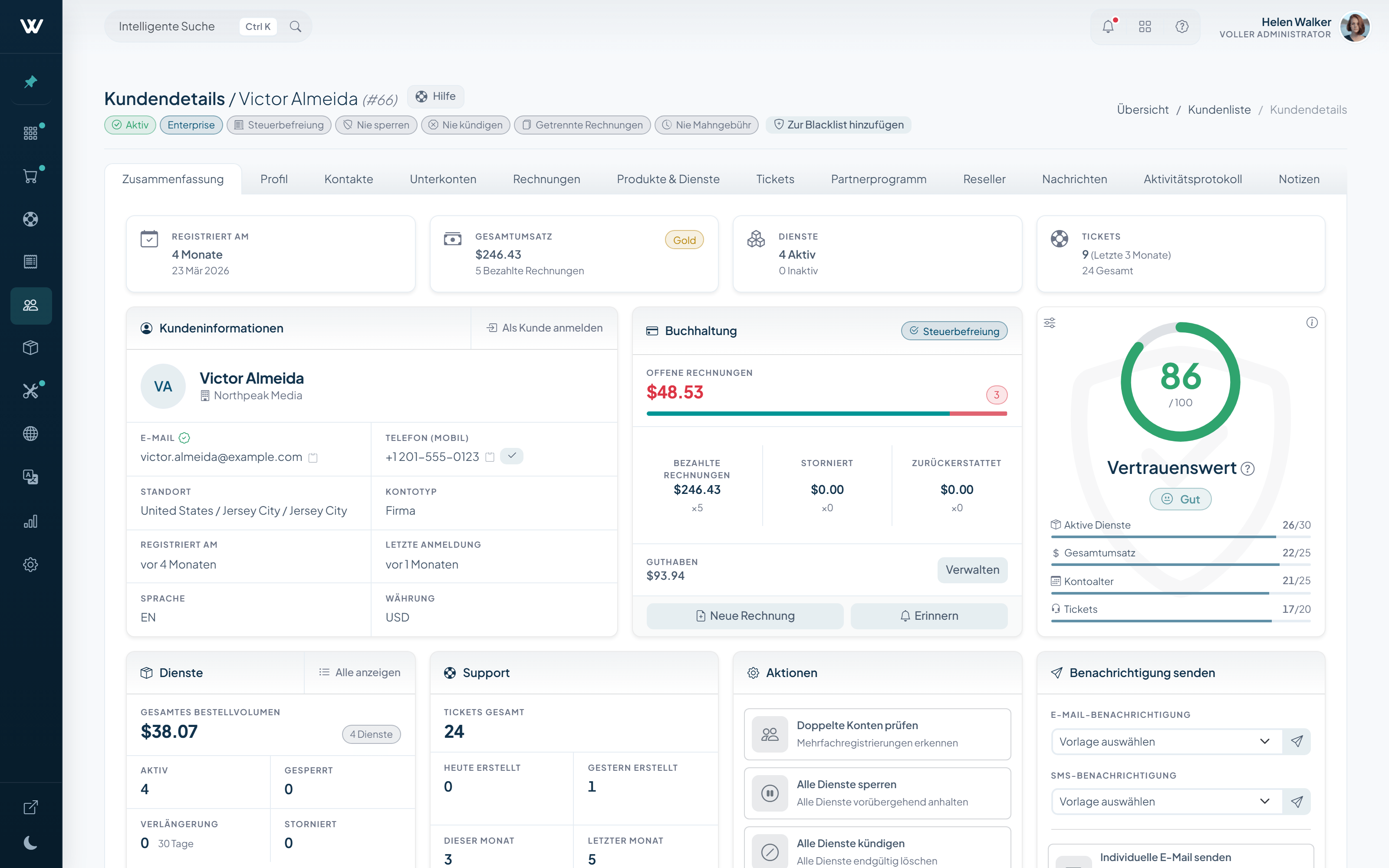Click the search magnifier icon
Viewport: 1389px width, 868px height.
pyautogui.click(x=296, y=26)
